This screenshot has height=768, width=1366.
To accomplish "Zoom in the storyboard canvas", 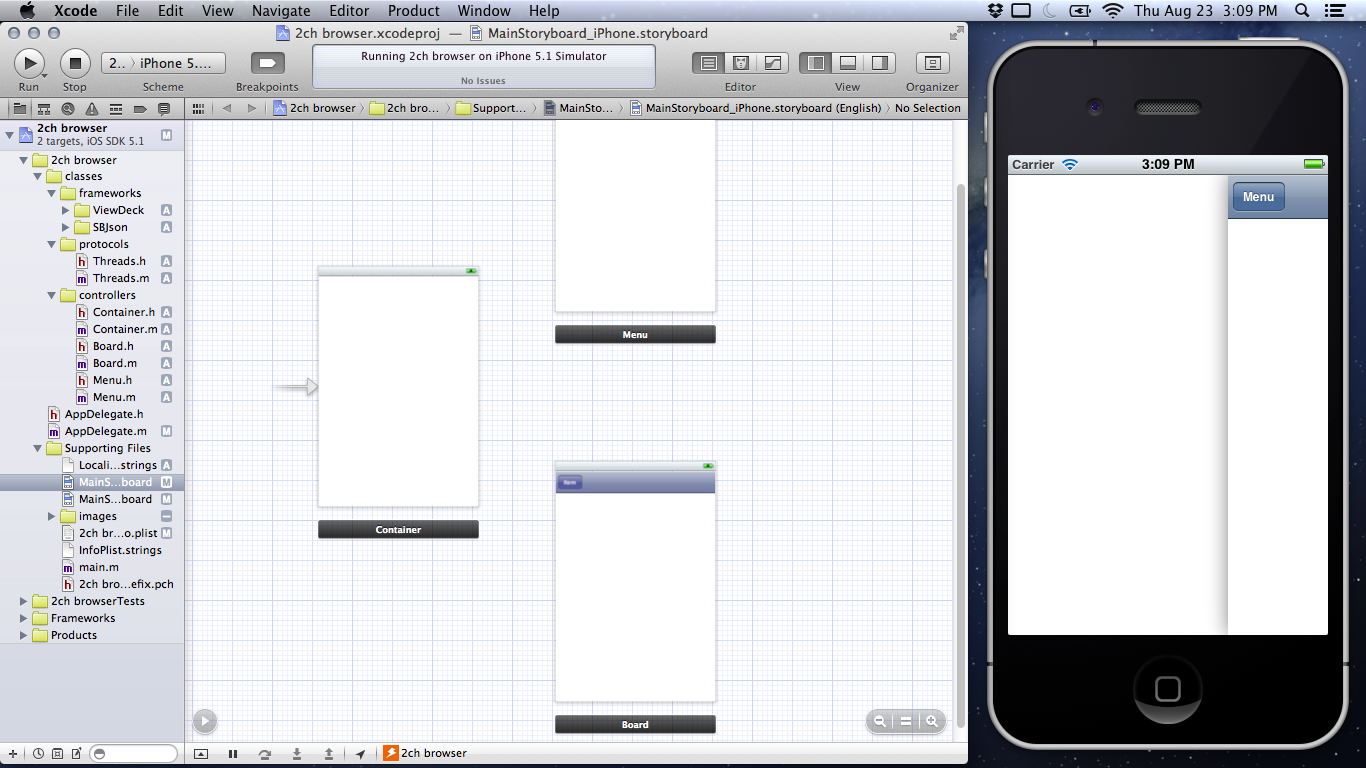I will (x=932, y=721).
